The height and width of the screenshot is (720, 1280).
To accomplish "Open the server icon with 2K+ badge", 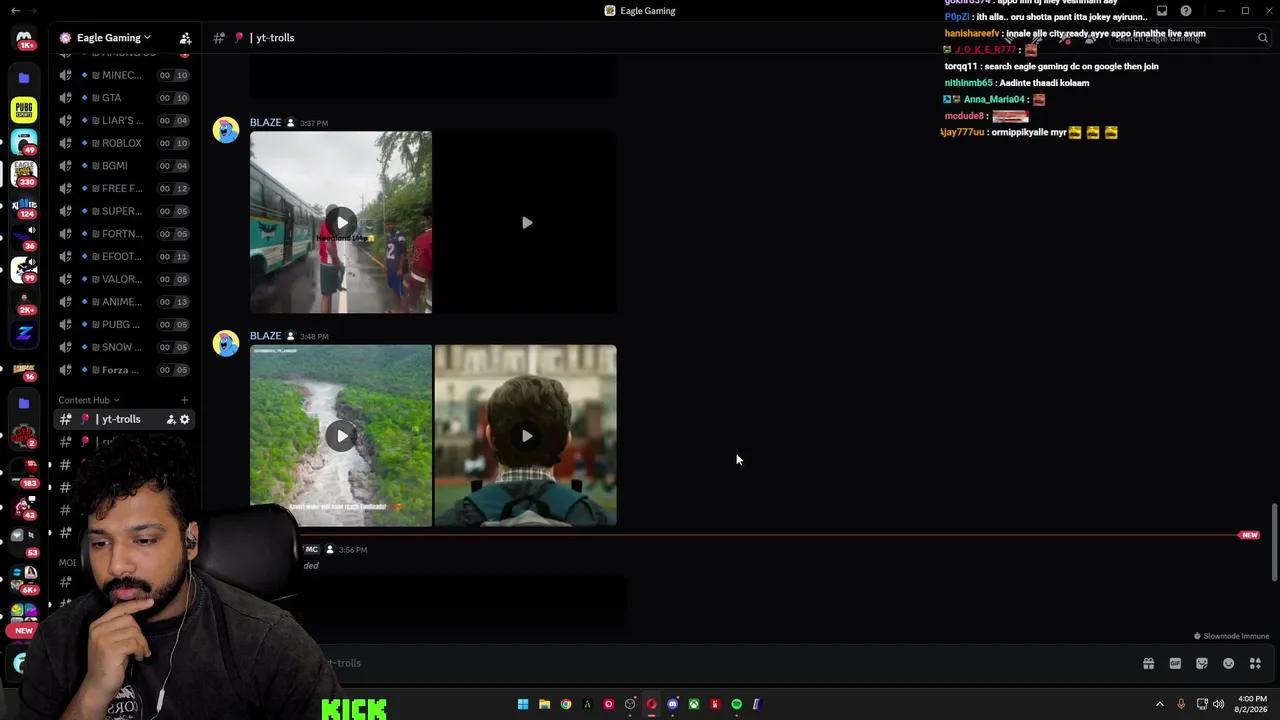I will click(x=24, y=300).
